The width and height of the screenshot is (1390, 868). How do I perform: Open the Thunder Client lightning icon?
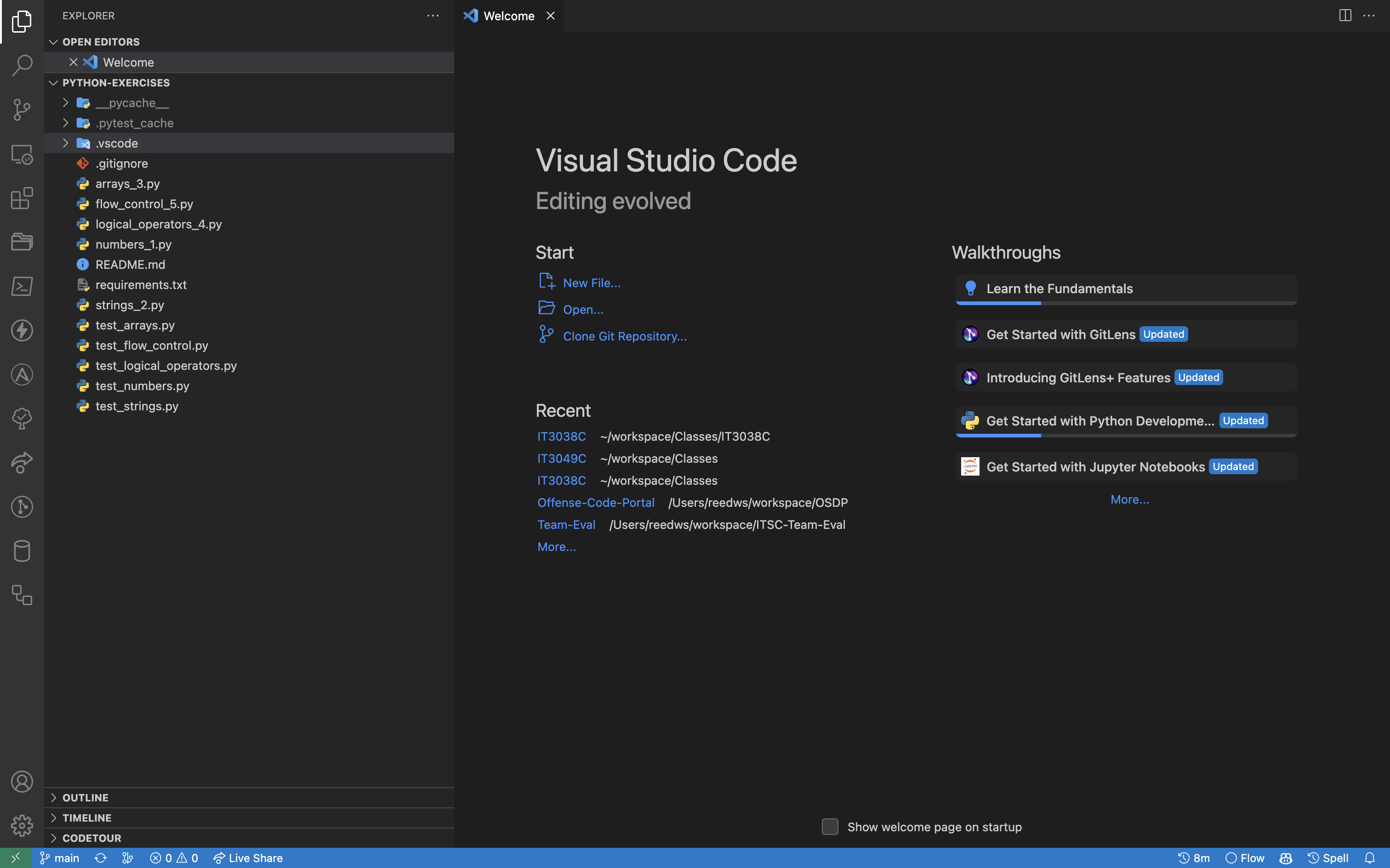[22, 330]
